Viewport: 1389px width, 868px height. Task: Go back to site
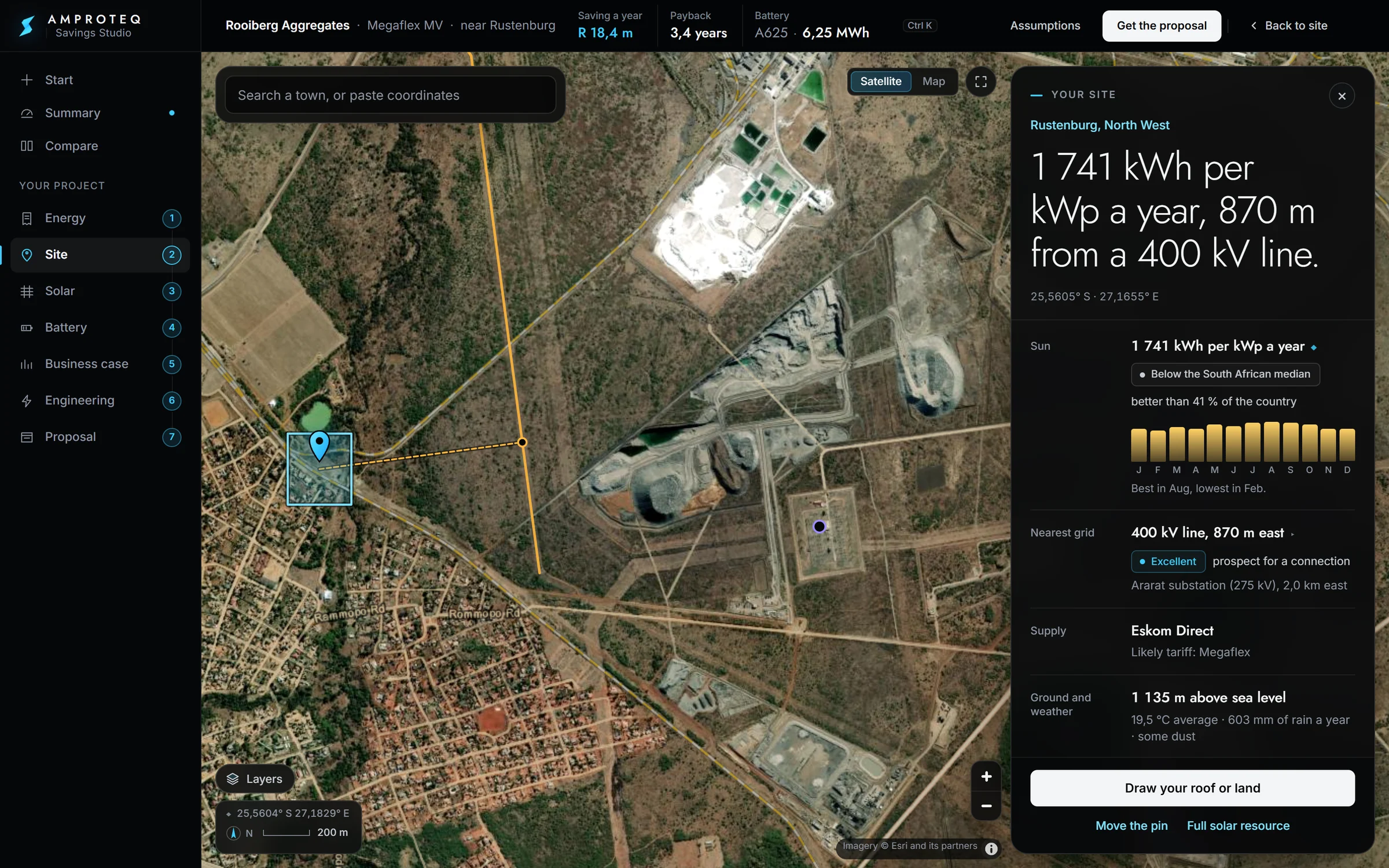point(1288,25)
